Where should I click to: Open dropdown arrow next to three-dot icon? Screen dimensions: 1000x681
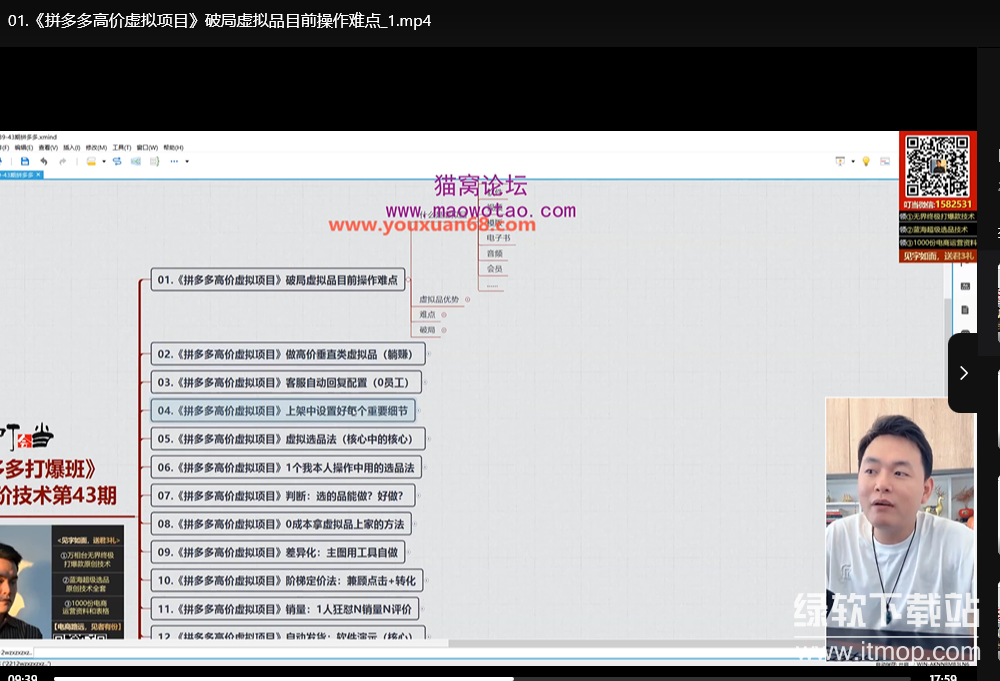(x=187, y=161)
